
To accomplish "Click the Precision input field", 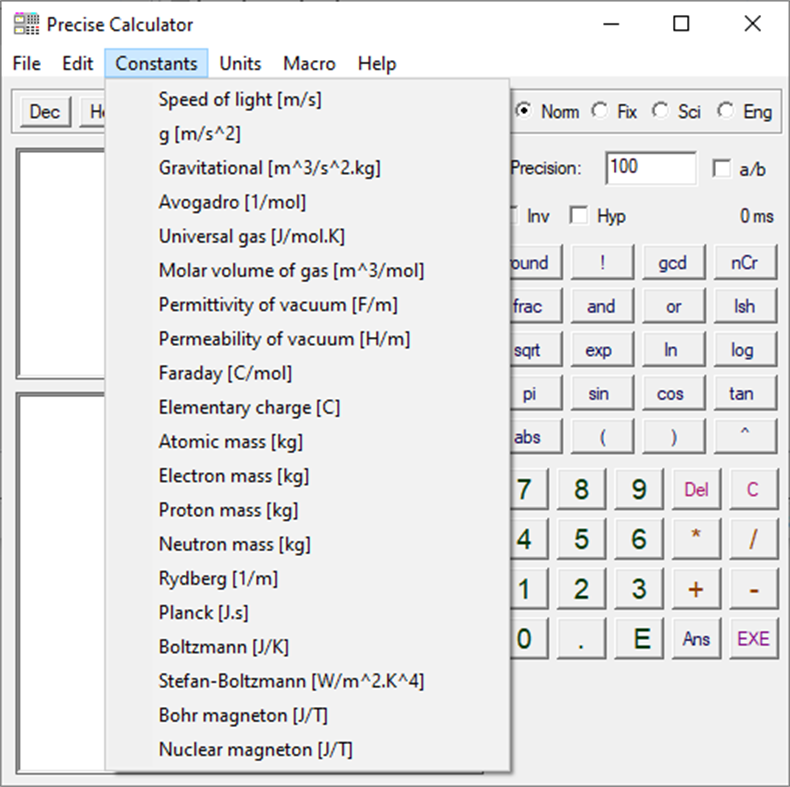I will click(651, 168).
